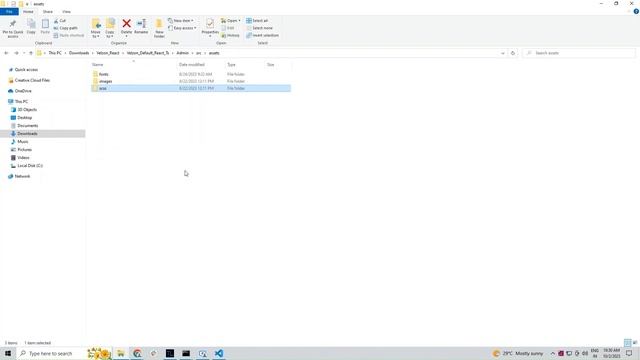Switch to the Home ribbon tab

(28, 12)
